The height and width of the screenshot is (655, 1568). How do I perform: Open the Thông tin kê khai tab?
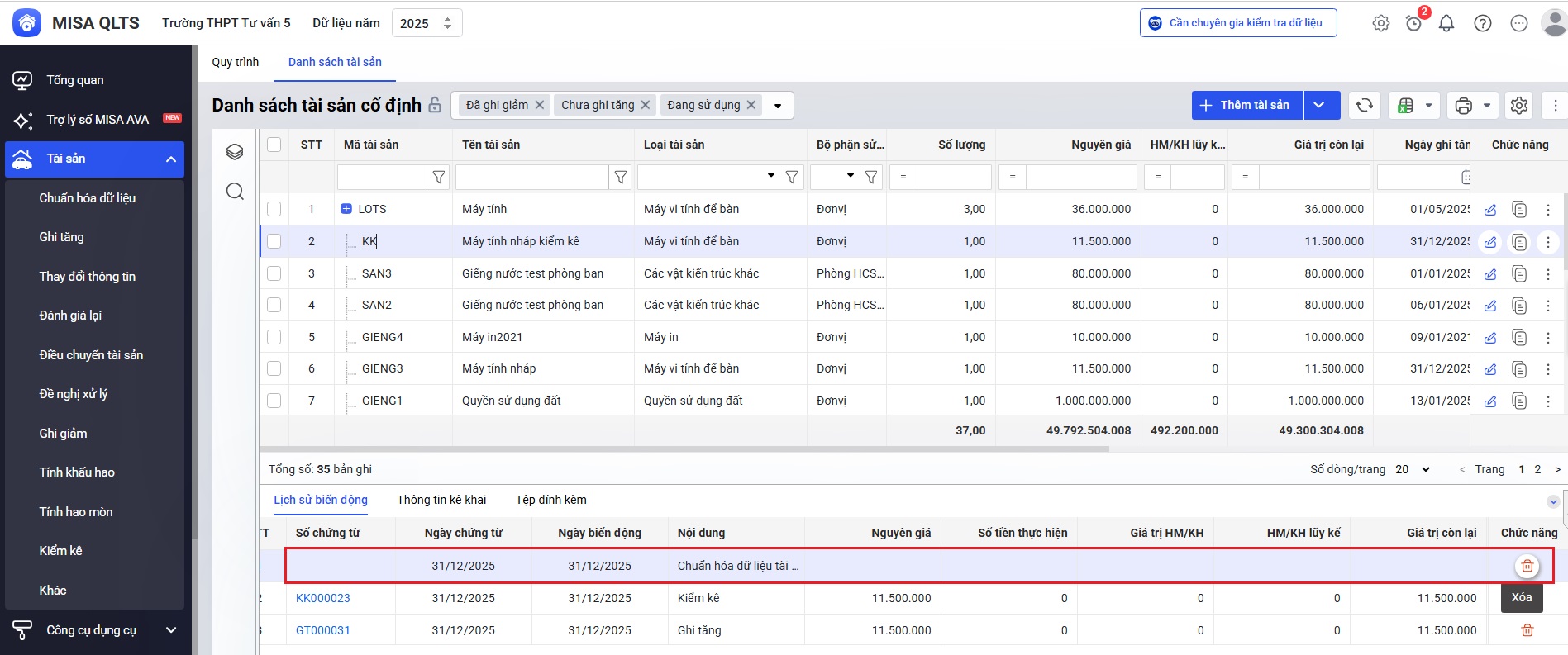[x=441, y=500]
